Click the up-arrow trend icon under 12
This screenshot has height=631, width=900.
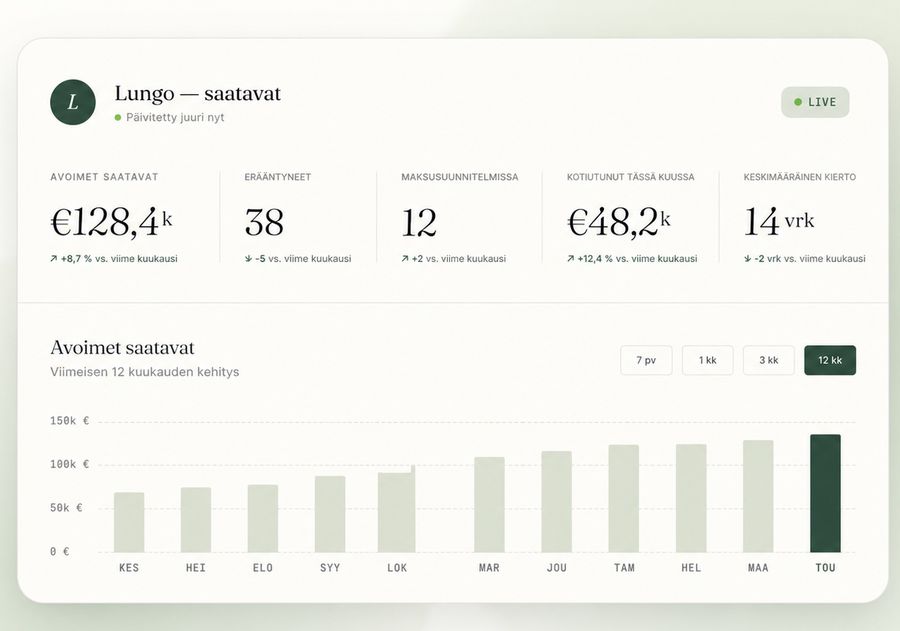(x=405, y=259)
